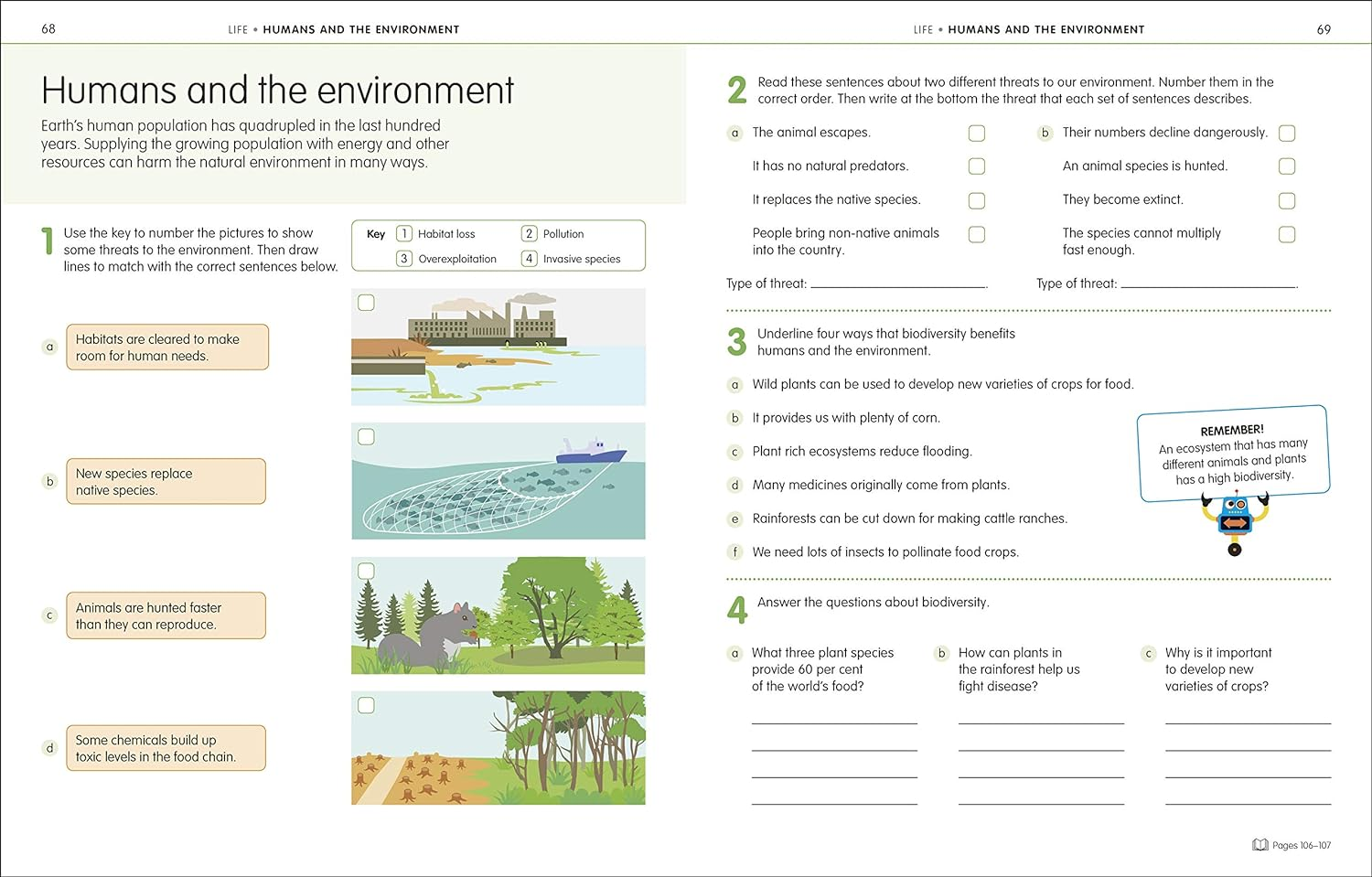Viewport: 1372px width, 877px height.
Task: Select the HUMANS AND THE ENVIRONMENT header on page 69
Action: tap(1045, 28)
